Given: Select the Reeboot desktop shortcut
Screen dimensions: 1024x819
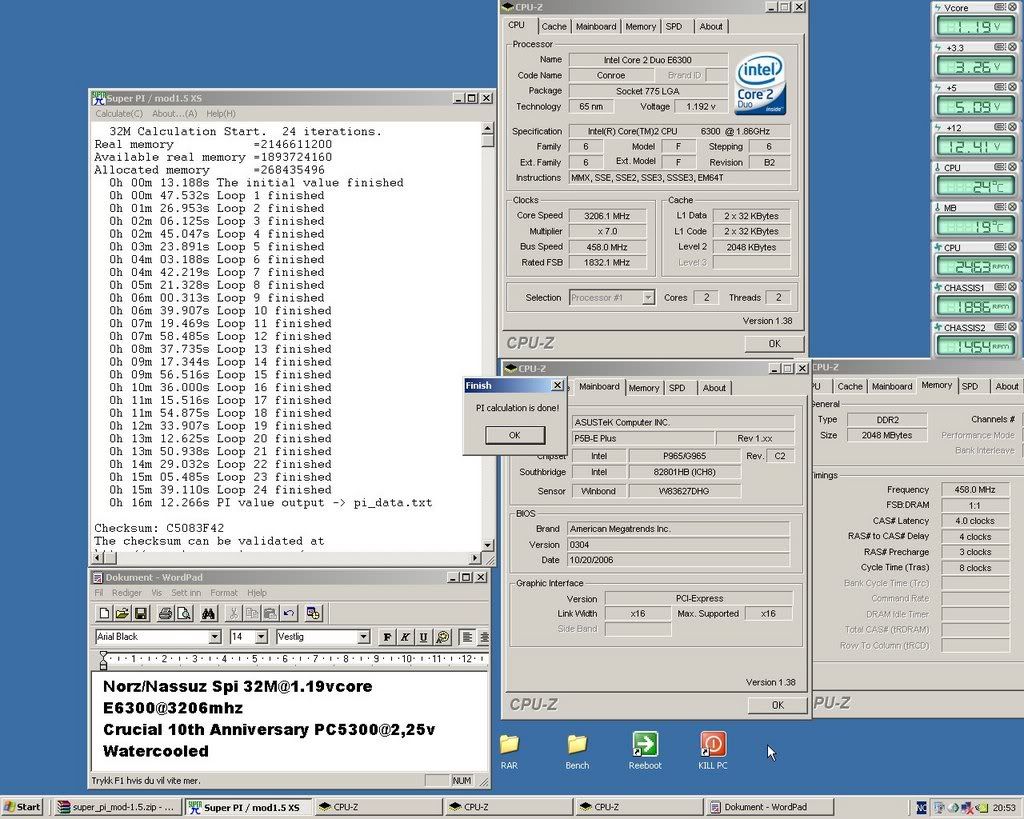Looking at the screenshot, I should pos(645,751).
